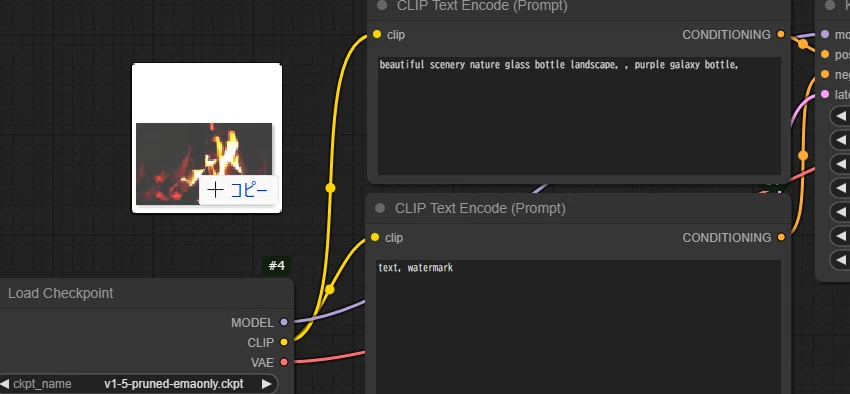The width and height of the screenshot is (850, 394).
Task: Open the ckpt_name v1-5-pruned-emaonly.ckpt dropdown
Action: click(x=139, y=384)
